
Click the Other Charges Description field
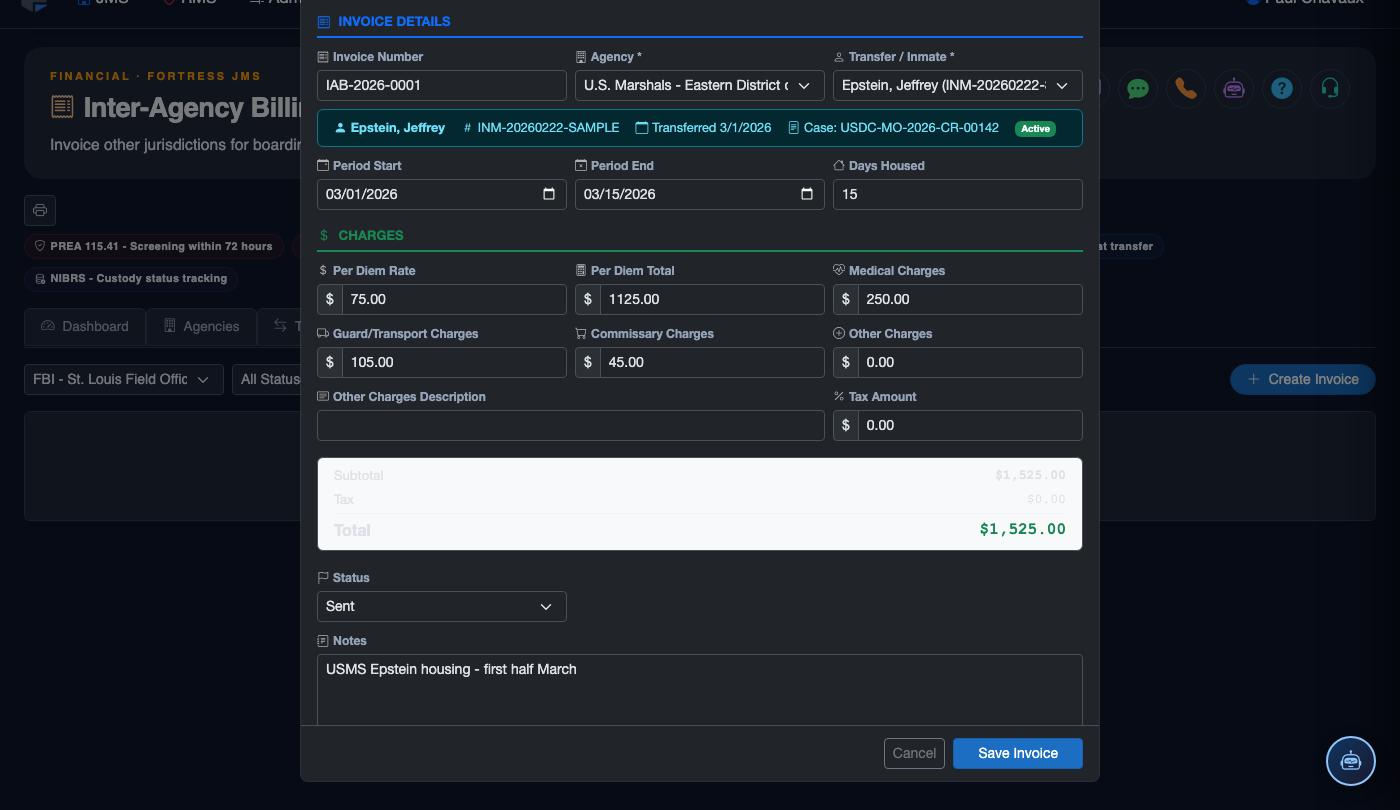tap(571, 425)
